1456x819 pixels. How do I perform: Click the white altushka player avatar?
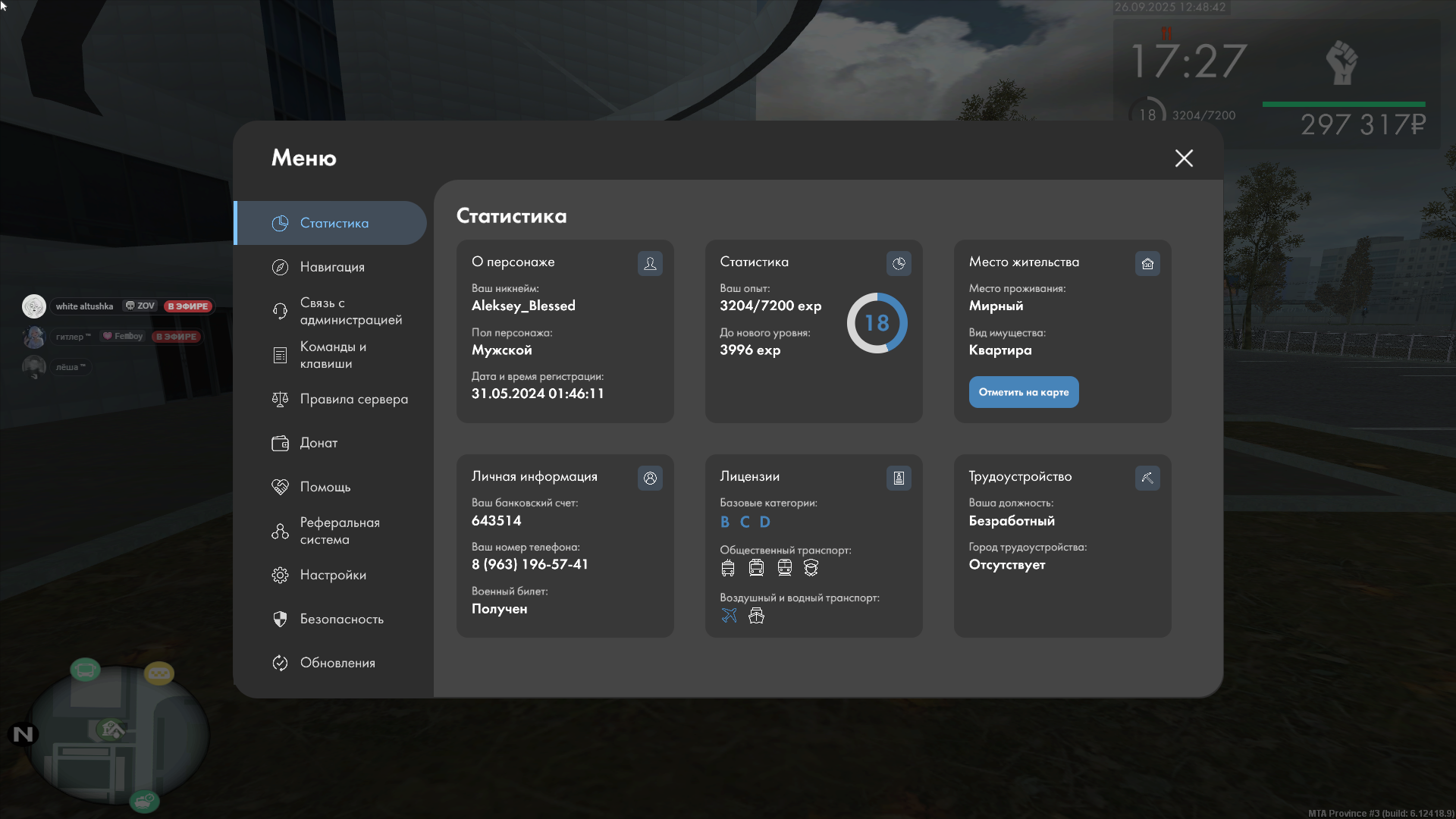pyautogui.click(x=34, y=306)
